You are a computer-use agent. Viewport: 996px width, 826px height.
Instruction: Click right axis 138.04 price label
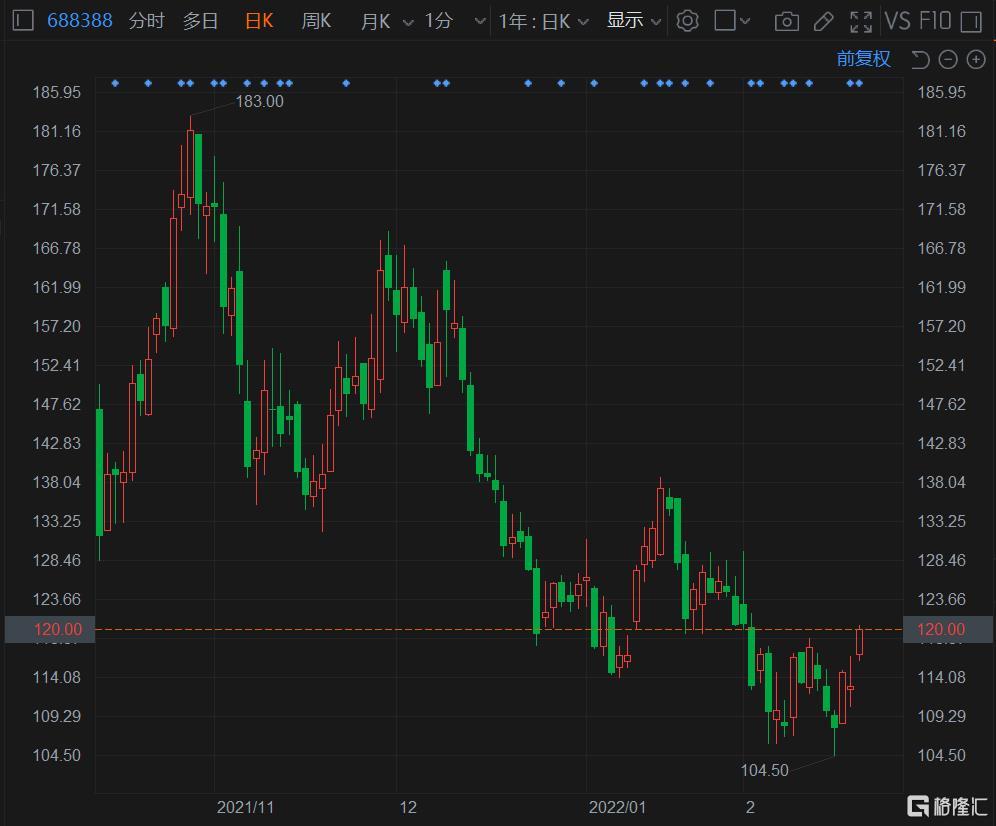941,482
